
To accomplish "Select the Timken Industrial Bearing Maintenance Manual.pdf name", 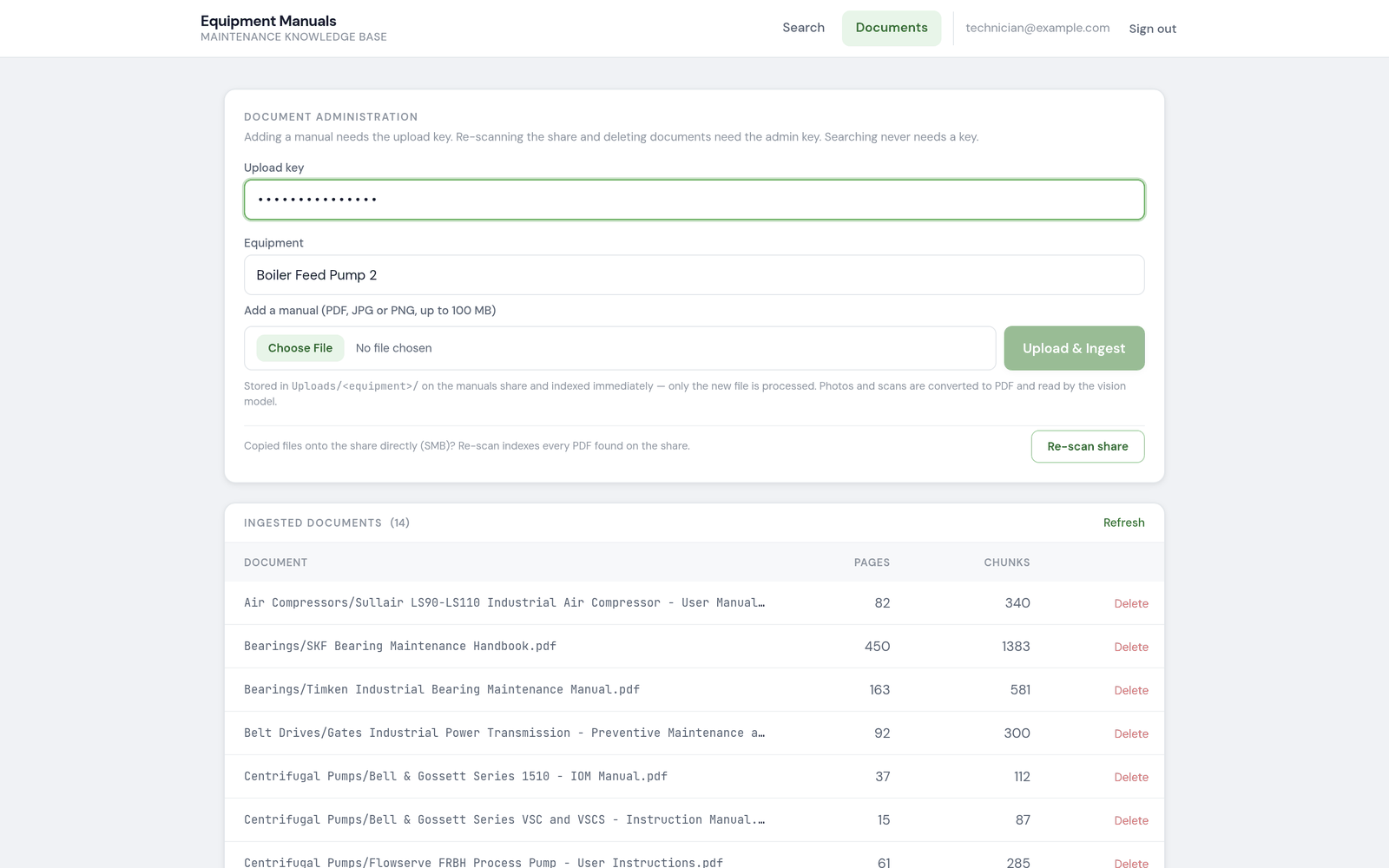I will (x=442, y=689).
